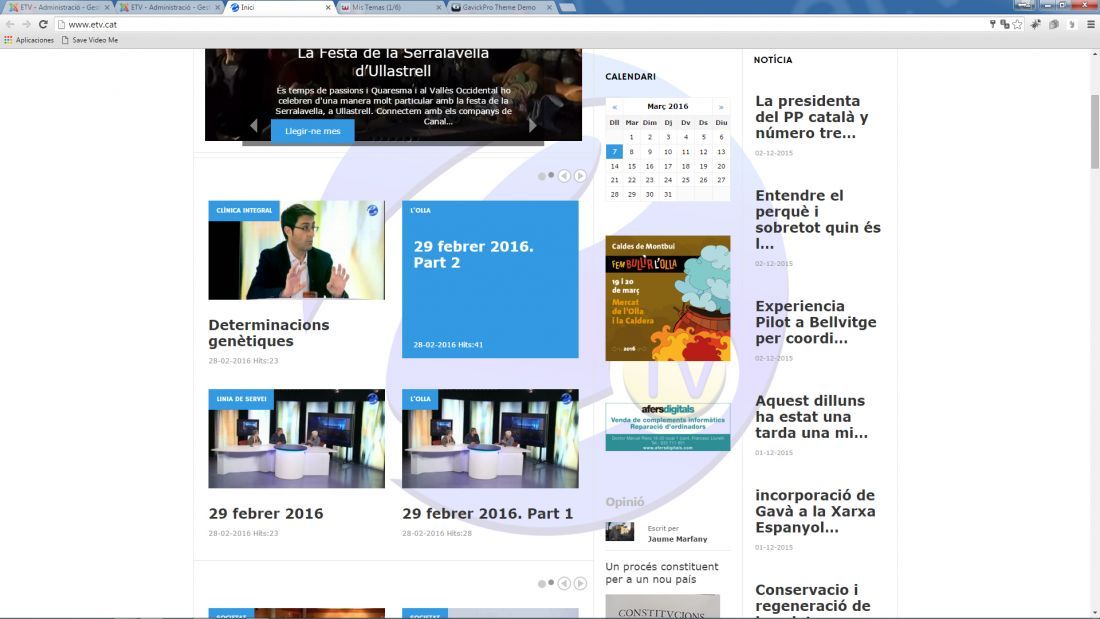Go to next slide in Serralavella slider
The image size is (1100, 619).
(532, 126)
